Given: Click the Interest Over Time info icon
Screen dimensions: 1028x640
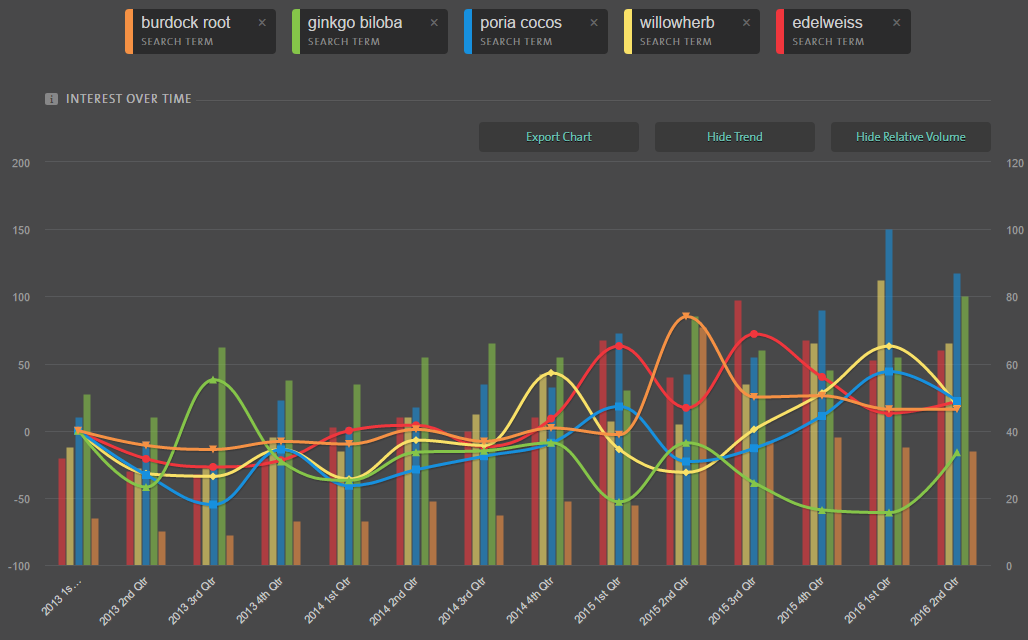Looking at the screenshot, I should [51, 99].
